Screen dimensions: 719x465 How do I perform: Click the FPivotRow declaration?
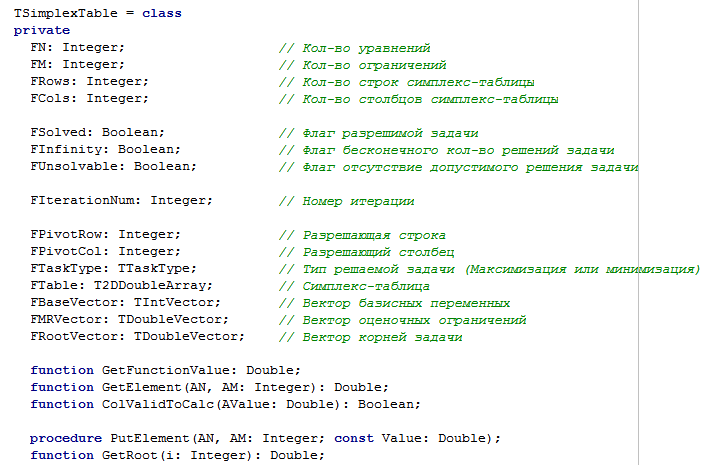pyautogui.click(x=105, y=234)
